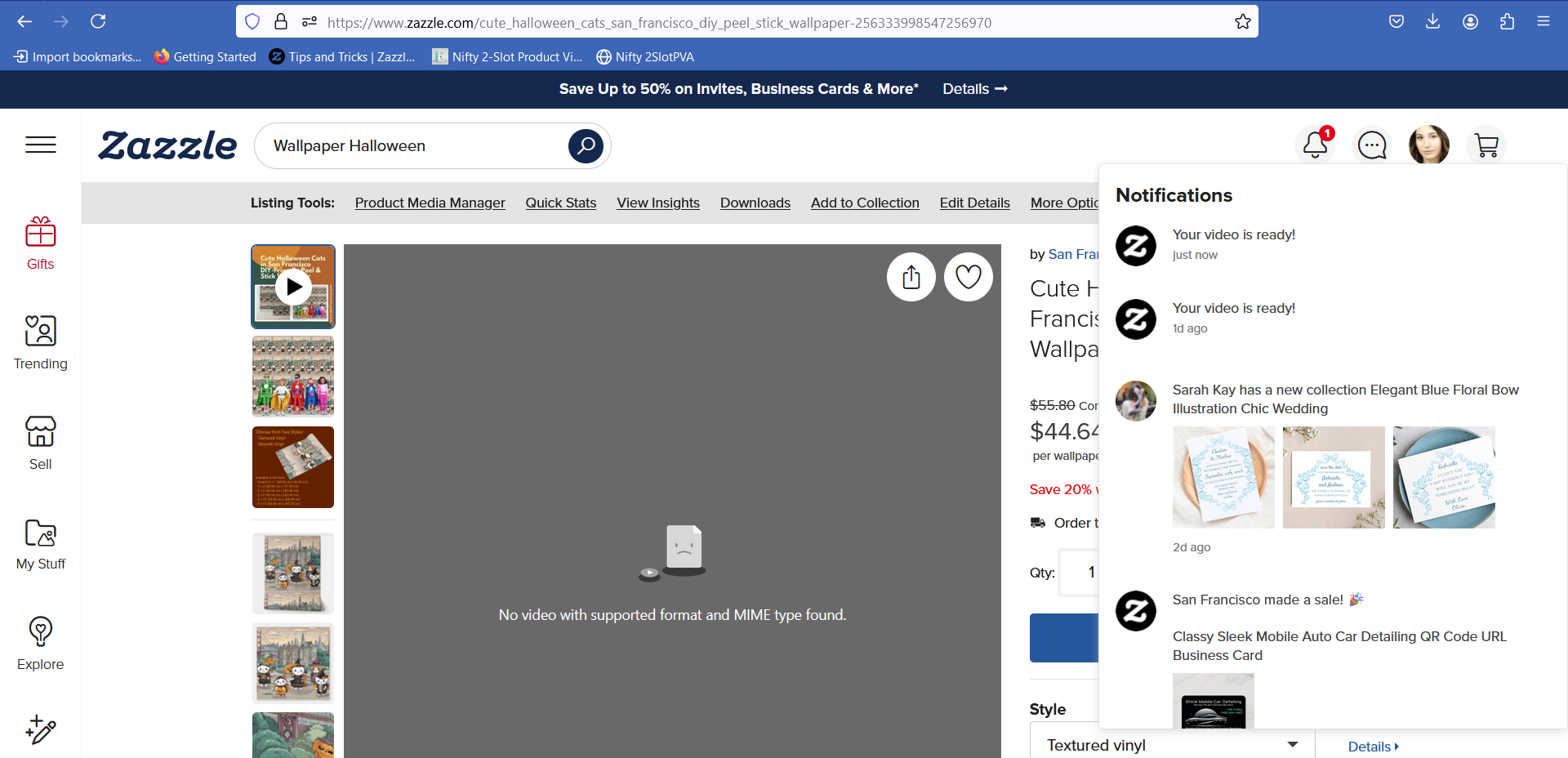Toggle the heart favorite icon
The height and width of the screenshot is (758, 1568).
pyautogui.click(x=969, y=277)
